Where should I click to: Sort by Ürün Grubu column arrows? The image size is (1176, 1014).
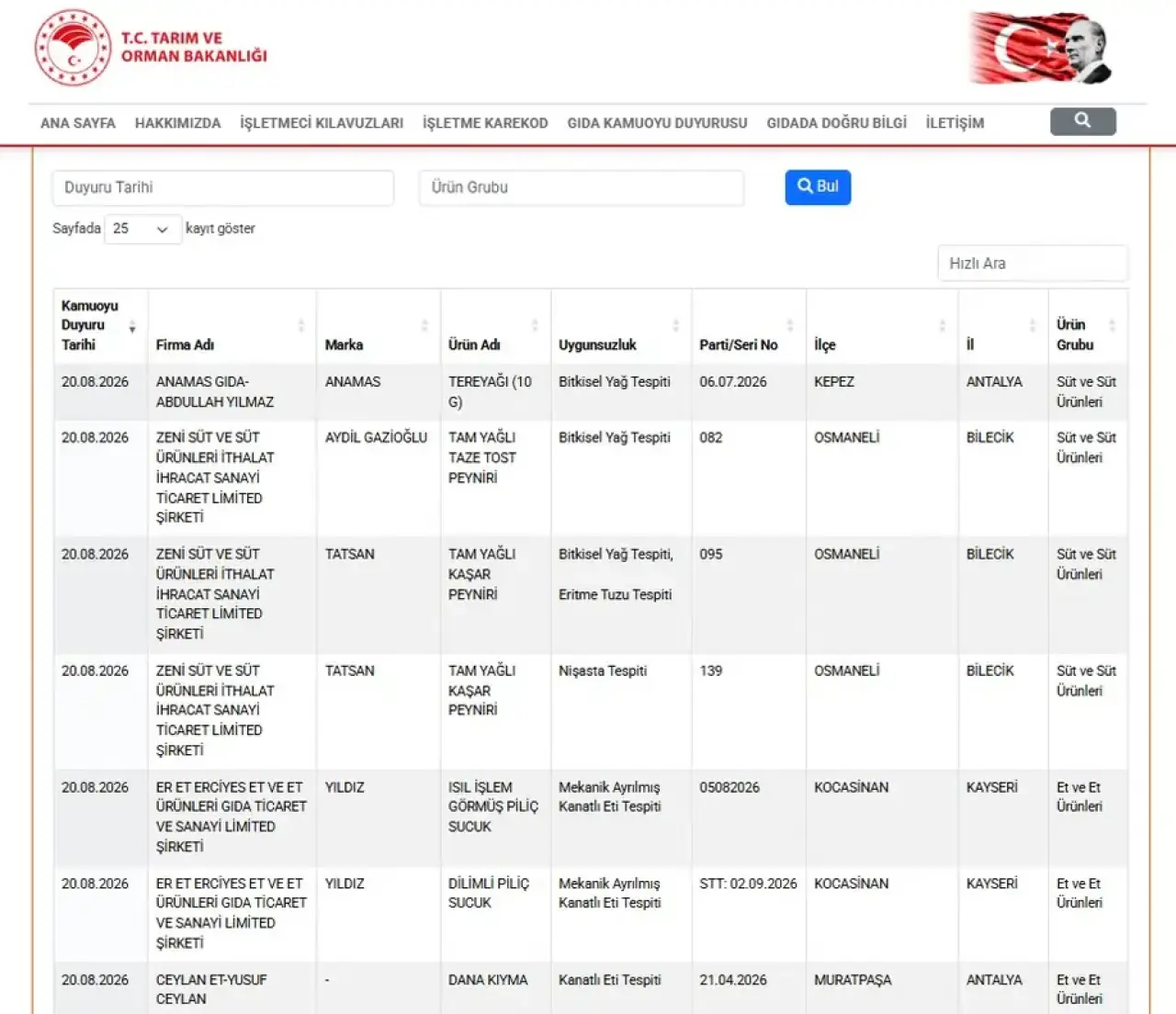point(1112,326)
